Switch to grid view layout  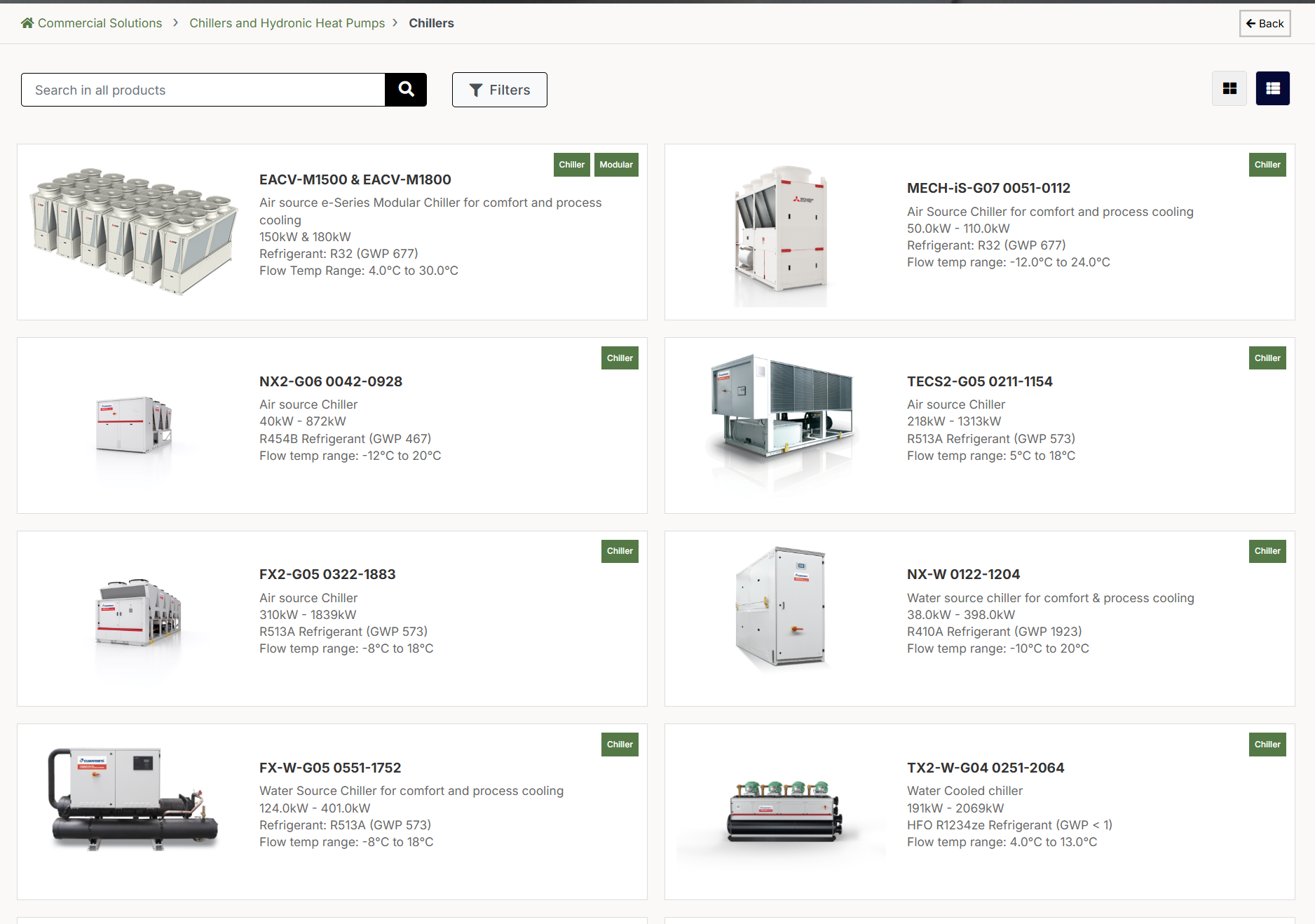(x=1229, y=88)
